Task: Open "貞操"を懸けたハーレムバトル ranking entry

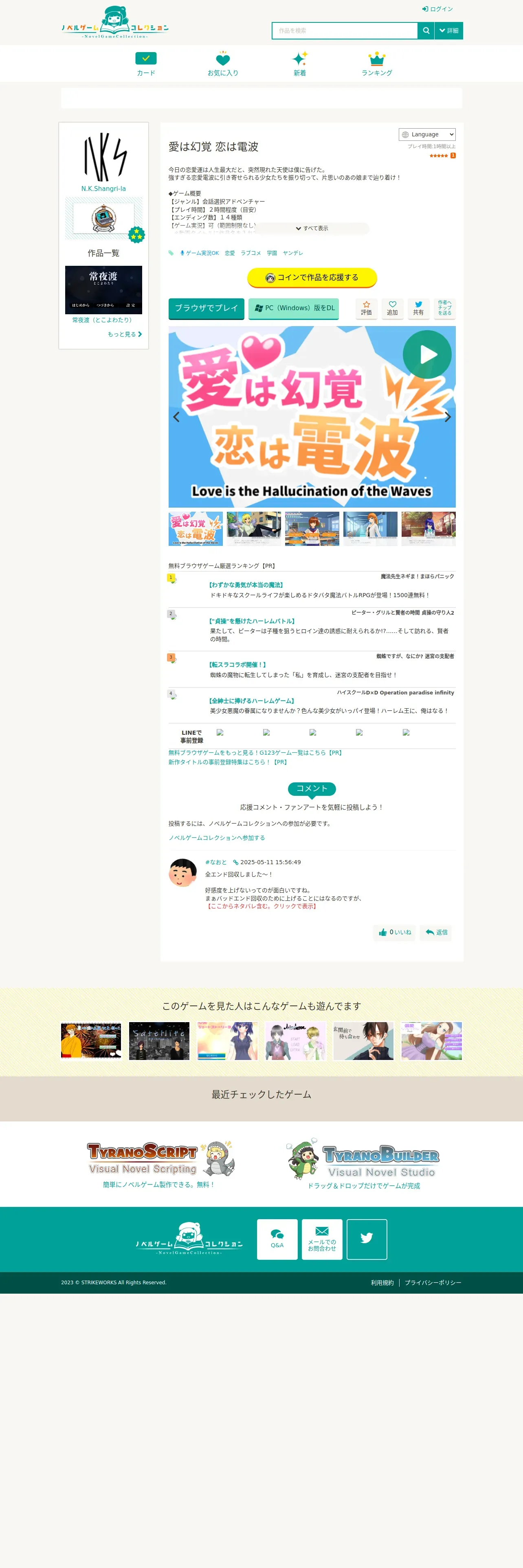Action: point(252,622)
